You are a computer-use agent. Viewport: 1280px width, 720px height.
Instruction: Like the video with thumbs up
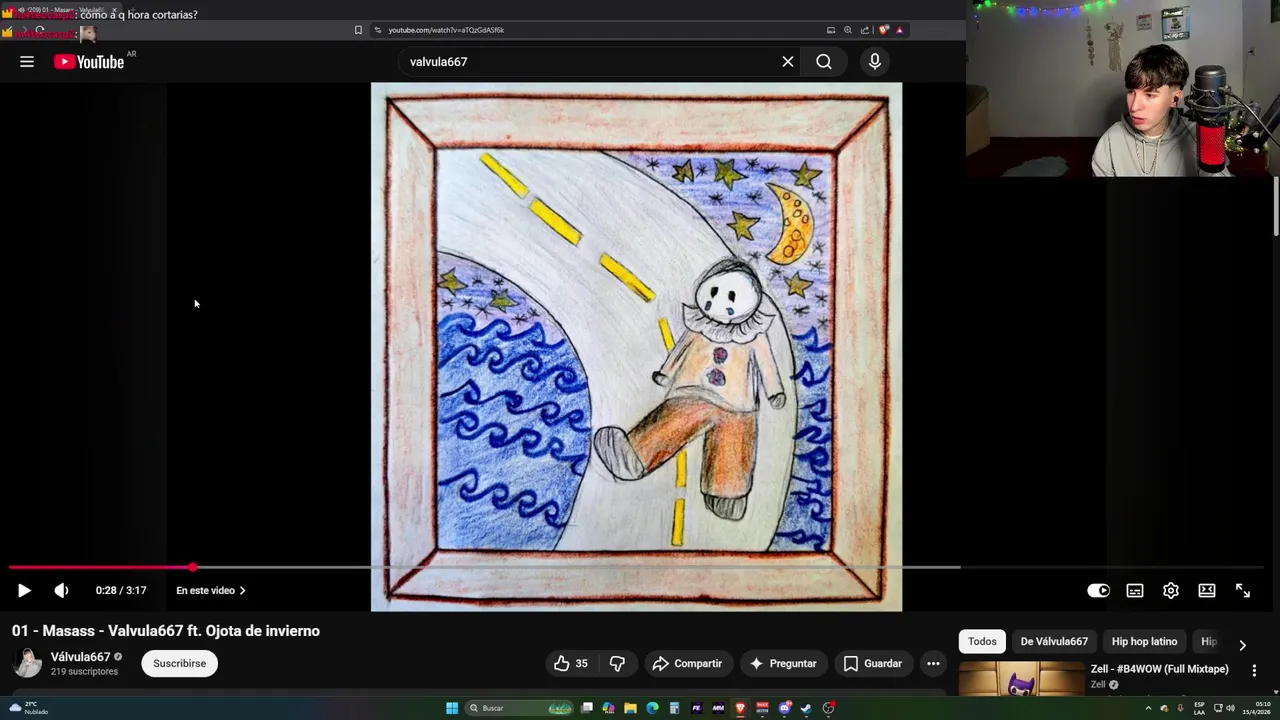[570, 664]
